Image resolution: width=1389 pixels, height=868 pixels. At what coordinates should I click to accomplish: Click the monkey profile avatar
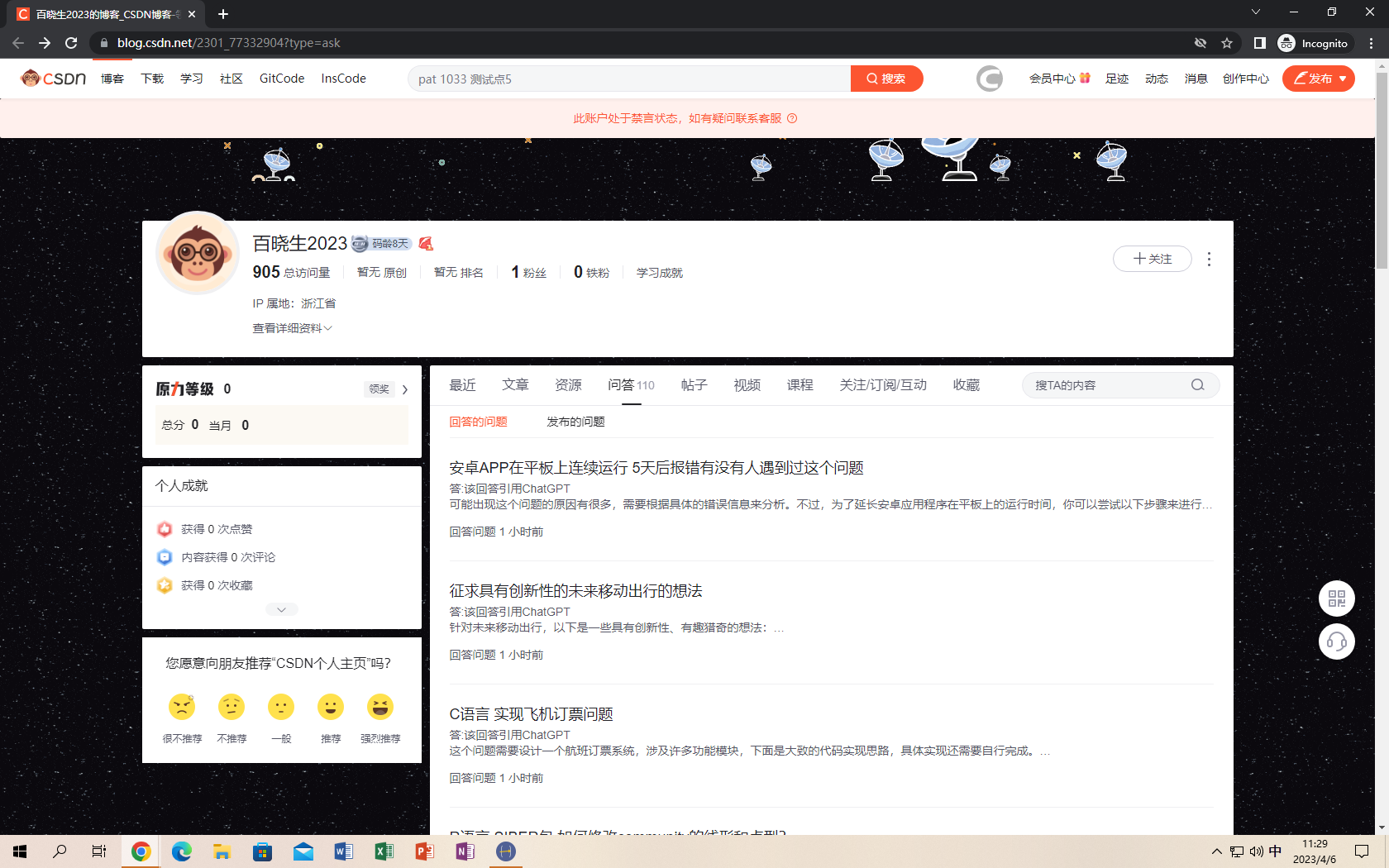pos(198,253)
